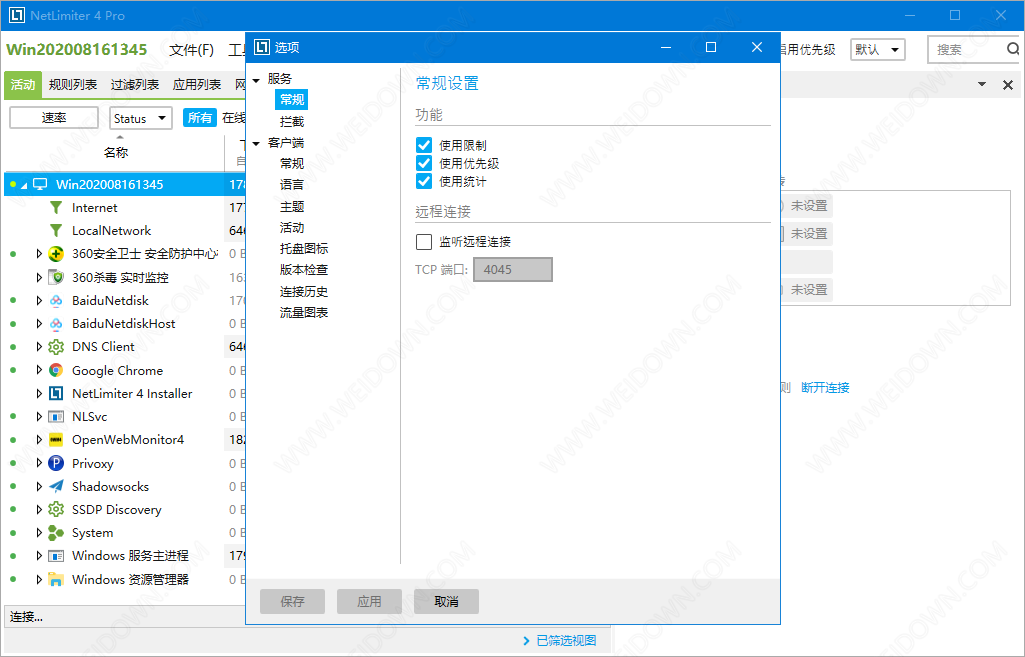Open the info panel dropdown arrow
The height and width of the screenshot is (657, 1025).
click(x=981, y=84)
